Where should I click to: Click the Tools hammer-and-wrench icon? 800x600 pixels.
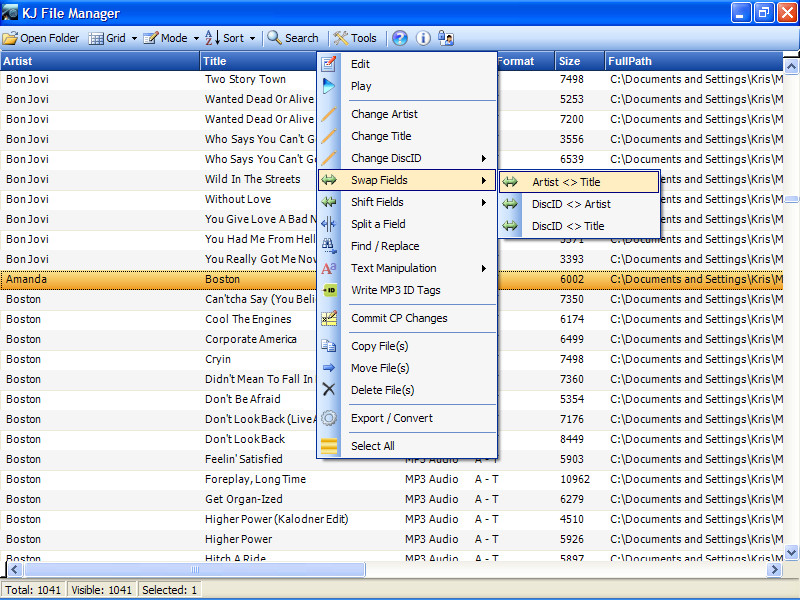tap(340, 38)
